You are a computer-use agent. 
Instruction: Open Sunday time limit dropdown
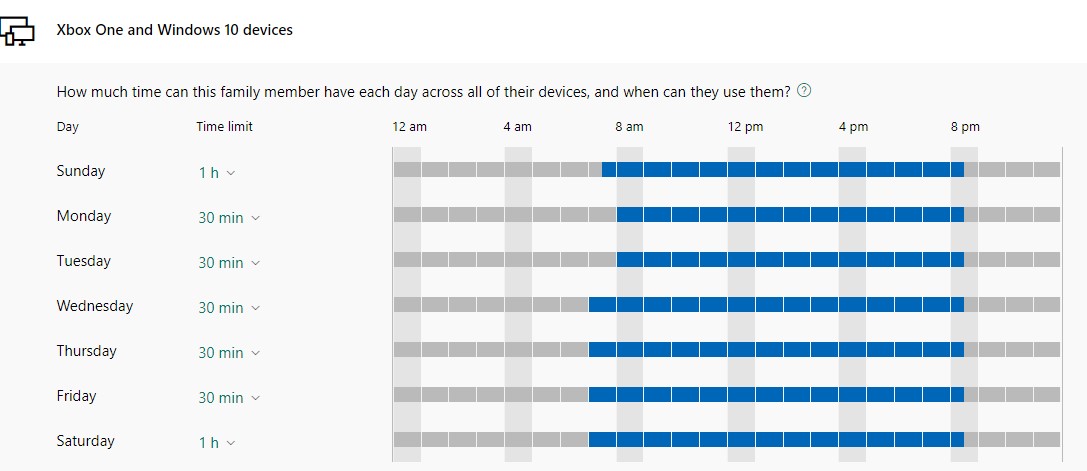[217, 173]
